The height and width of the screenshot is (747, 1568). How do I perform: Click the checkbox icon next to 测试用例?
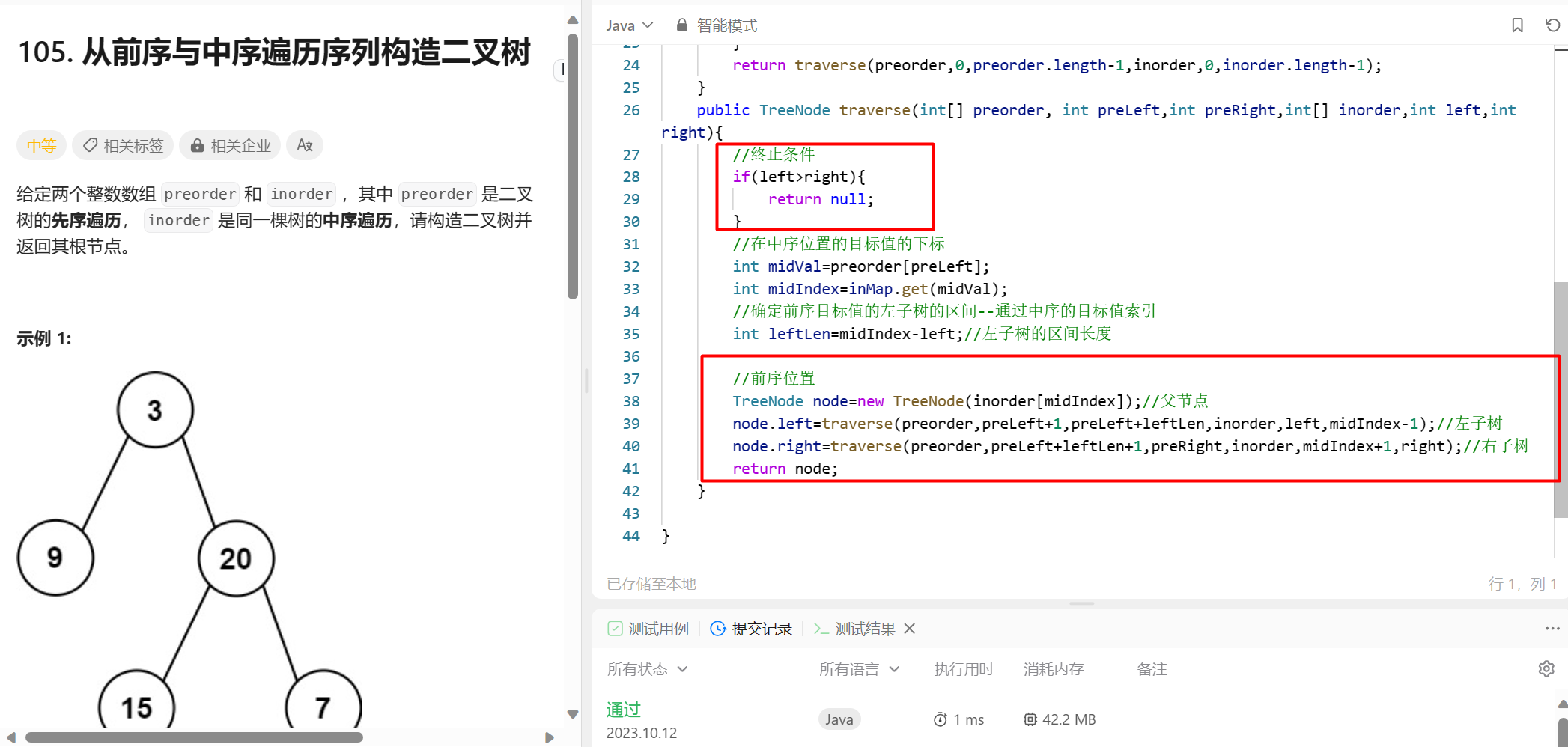[x=615, y=629]
